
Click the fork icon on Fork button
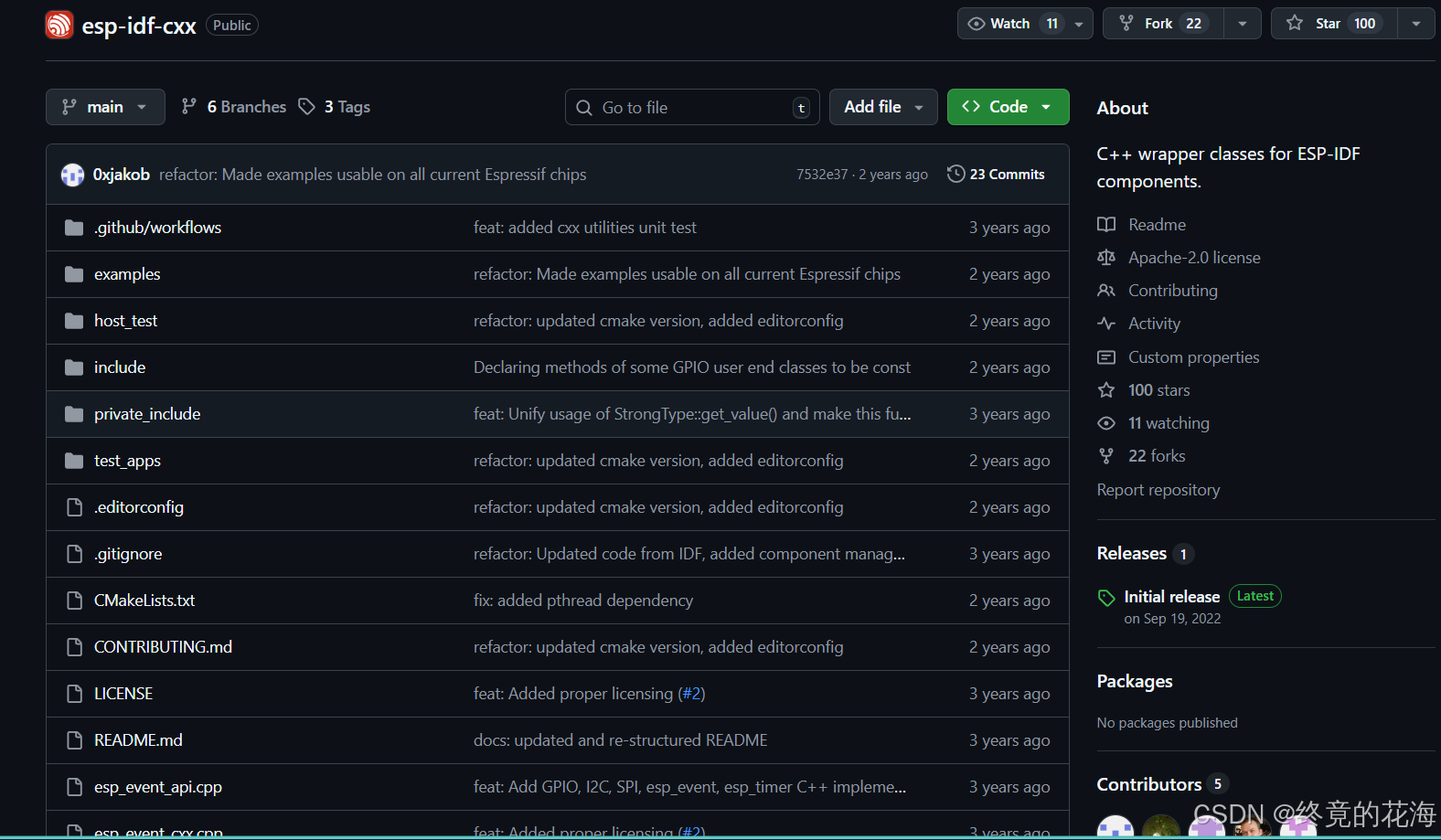(1126, 24)
